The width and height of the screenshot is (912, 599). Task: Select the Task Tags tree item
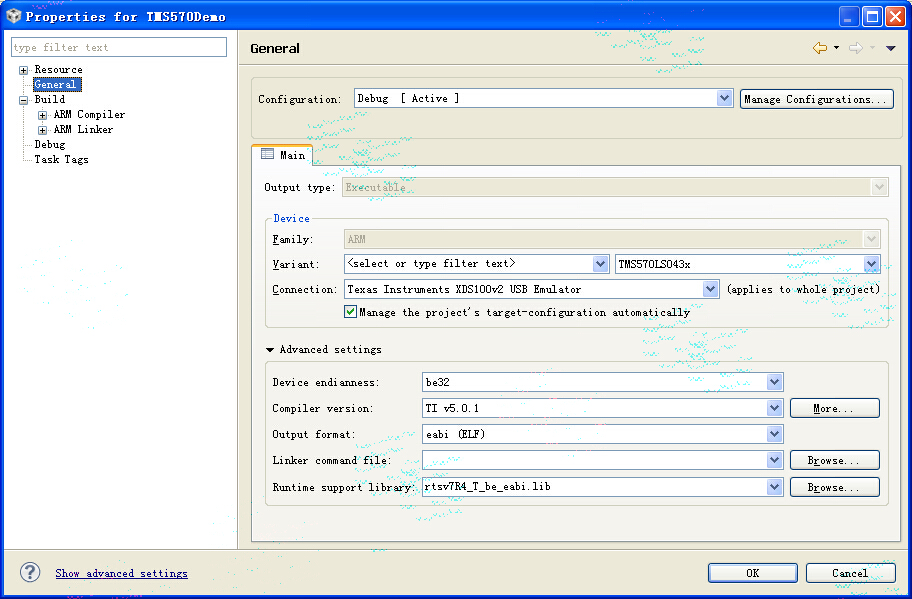pos(61,159)
